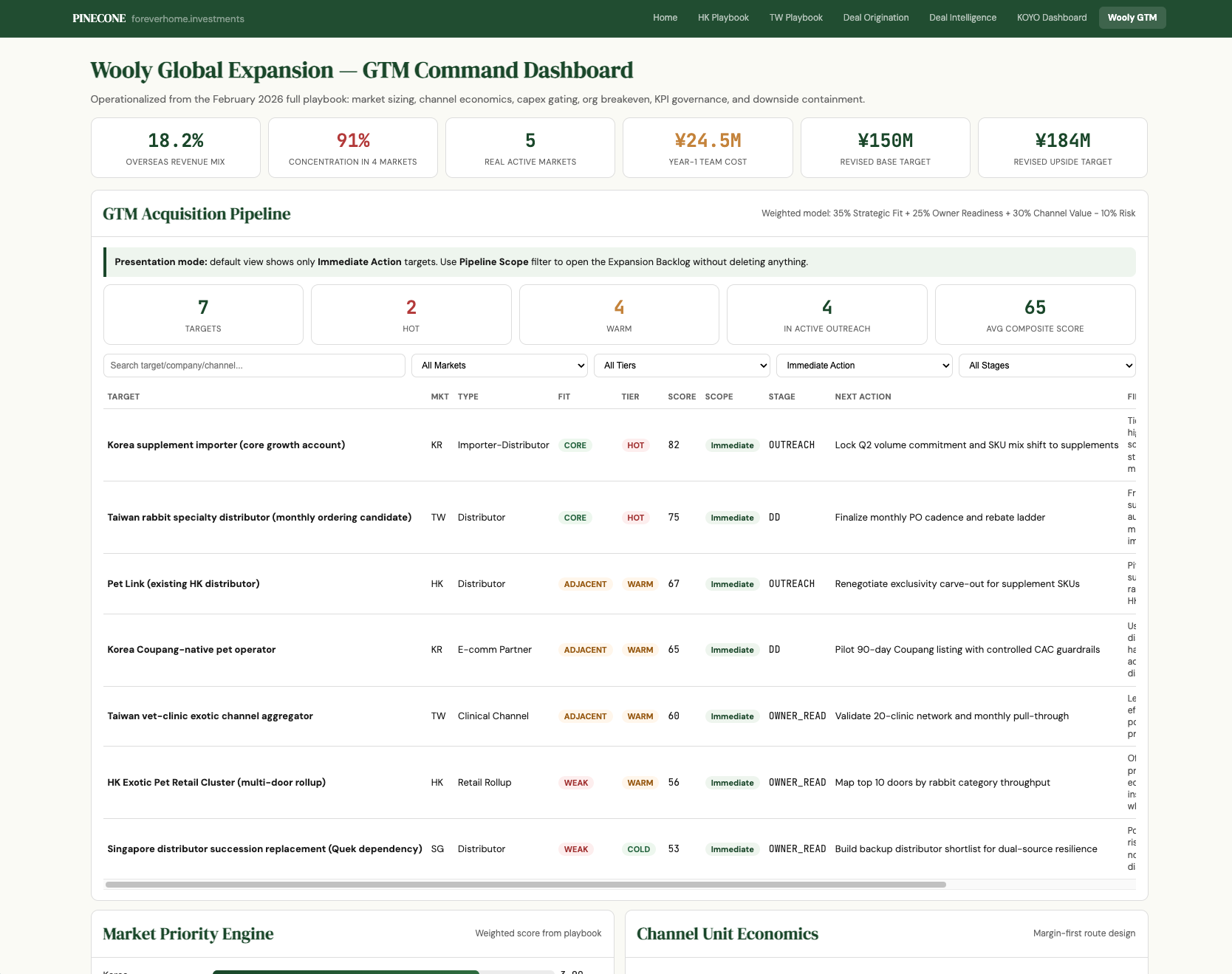Open the All Tiers filter

tap(682, 366)
